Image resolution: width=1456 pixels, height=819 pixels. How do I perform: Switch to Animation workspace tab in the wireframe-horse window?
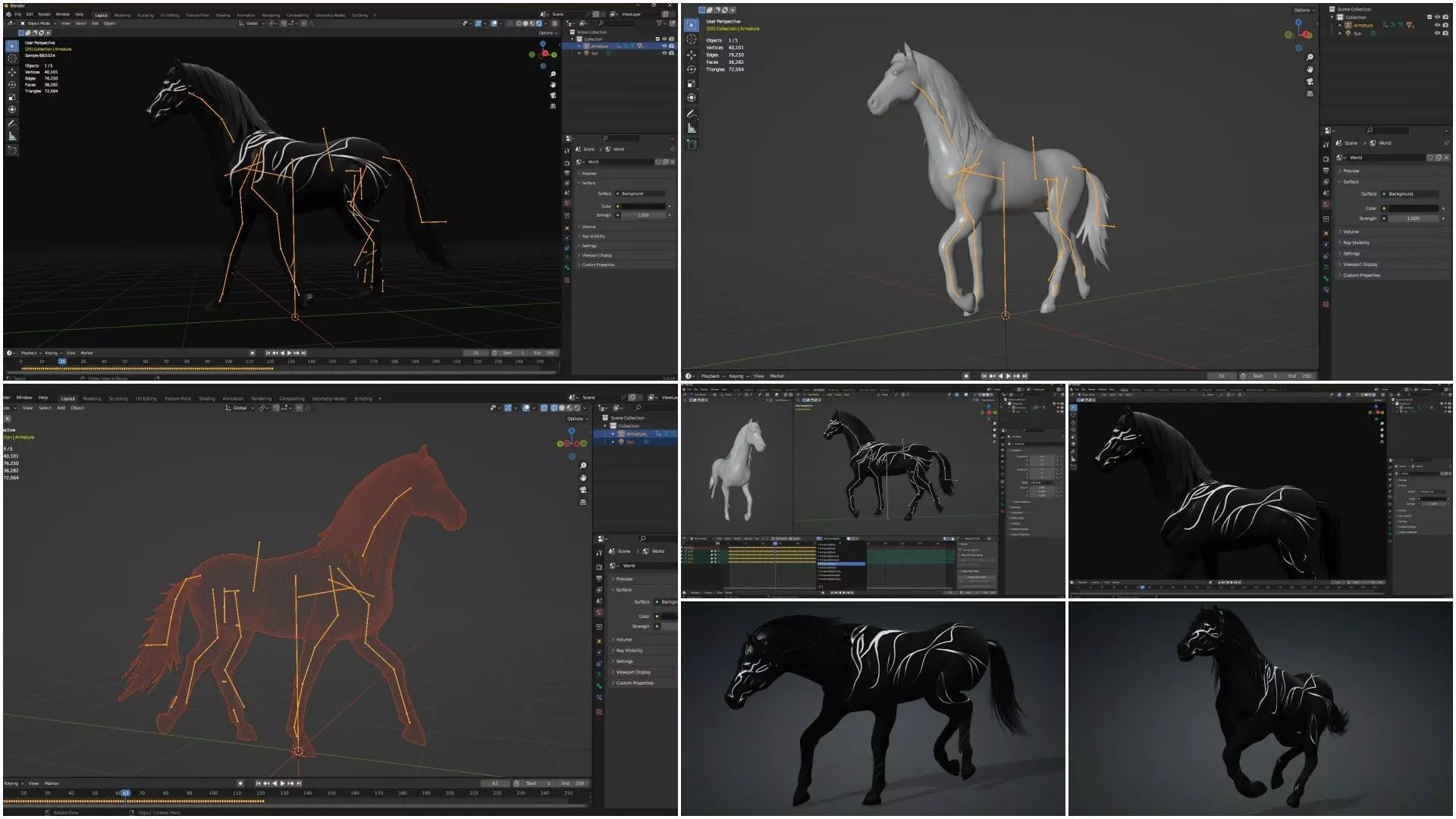(x=233, y=398)
